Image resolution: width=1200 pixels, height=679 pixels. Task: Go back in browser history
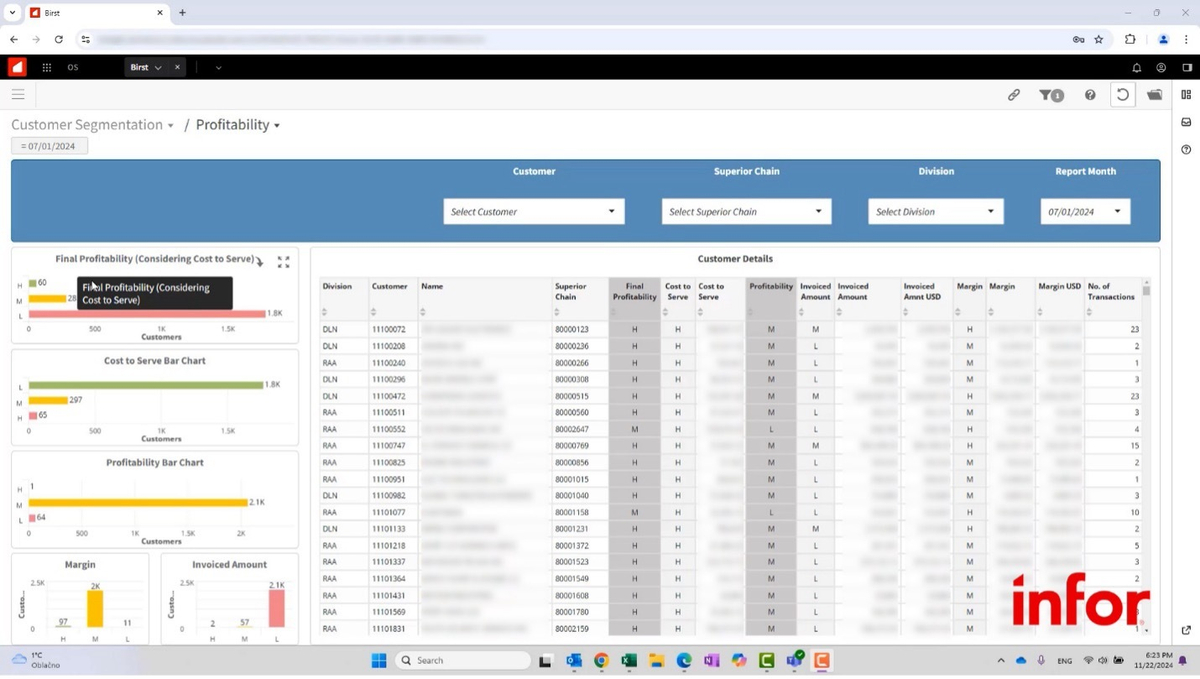click(x=14, y=40)
